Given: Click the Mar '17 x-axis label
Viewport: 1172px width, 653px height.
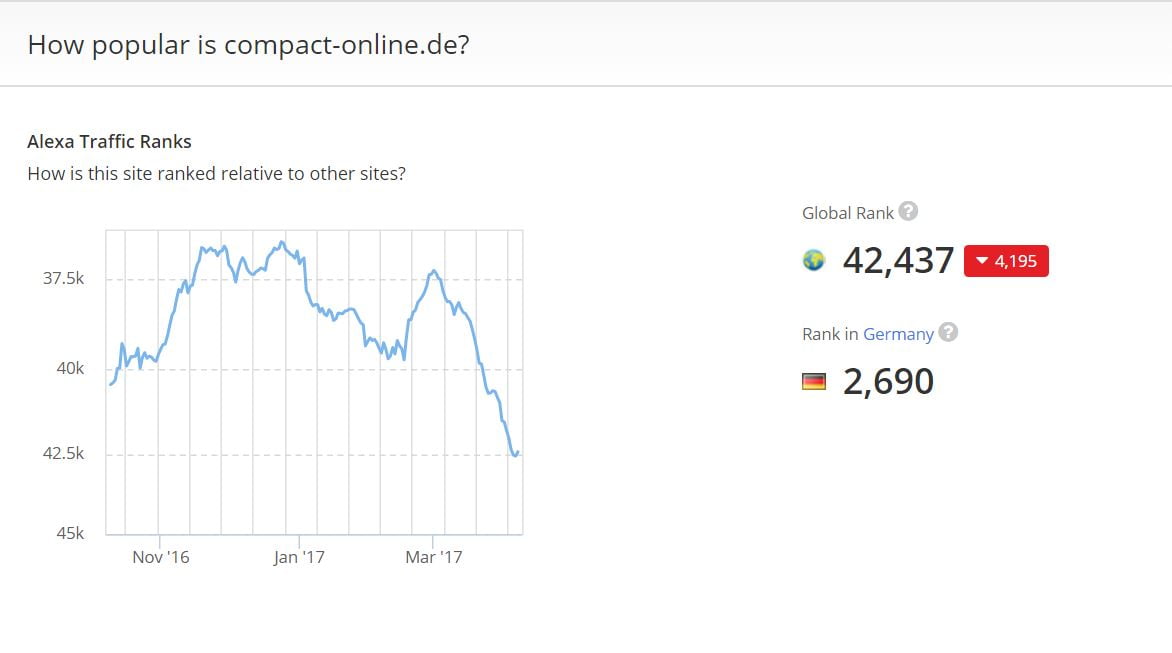Looking at the screenshot, I should [434, 557].
